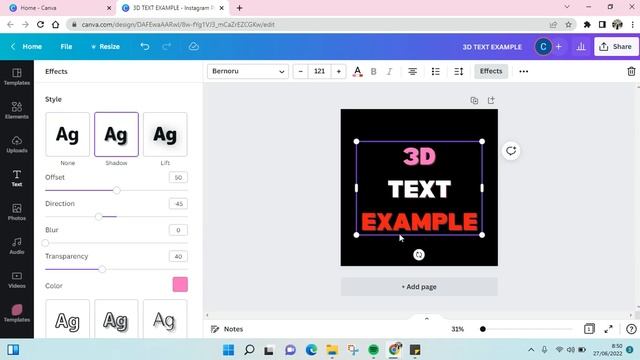
Task: Toggle bold formatting
Action: pos(373,71)
